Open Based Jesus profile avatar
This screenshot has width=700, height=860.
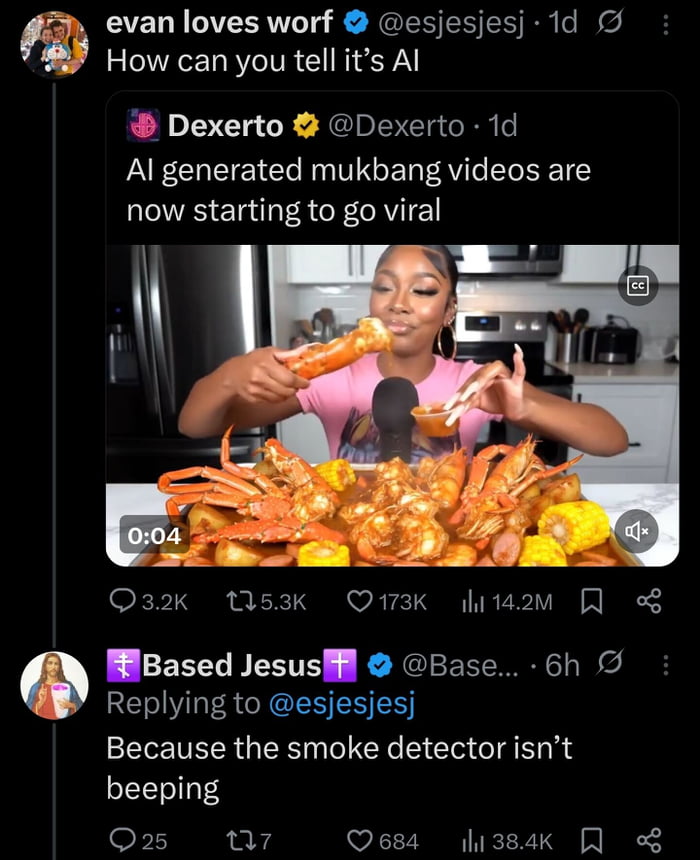54,685
